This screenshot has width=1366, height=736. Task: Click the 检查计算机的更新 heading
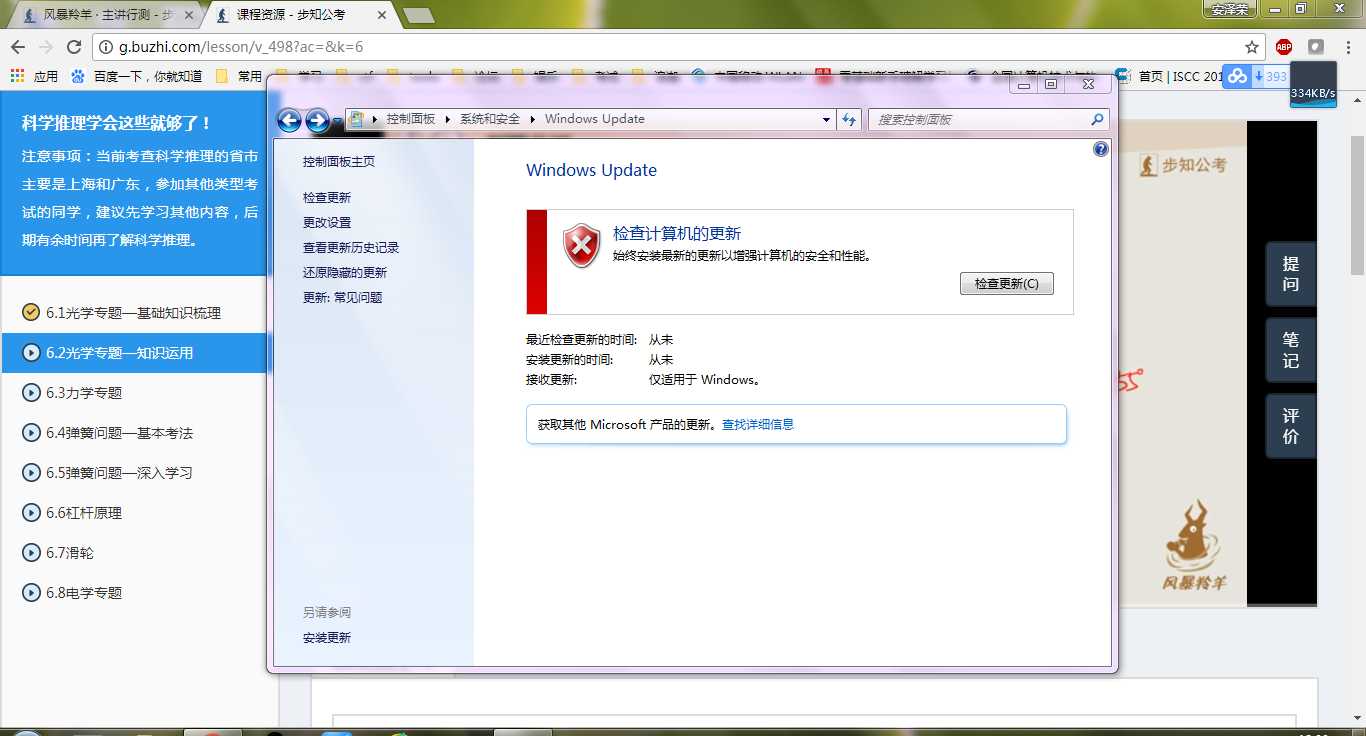click(677, 233)
